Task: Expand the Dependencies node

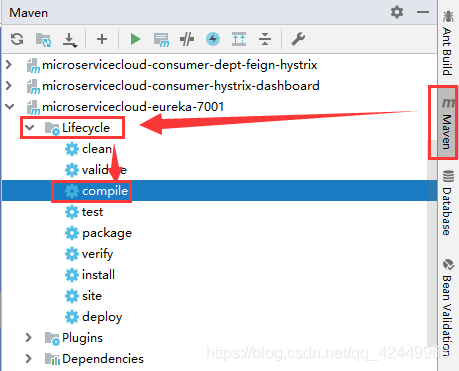Action: point(29,359)
